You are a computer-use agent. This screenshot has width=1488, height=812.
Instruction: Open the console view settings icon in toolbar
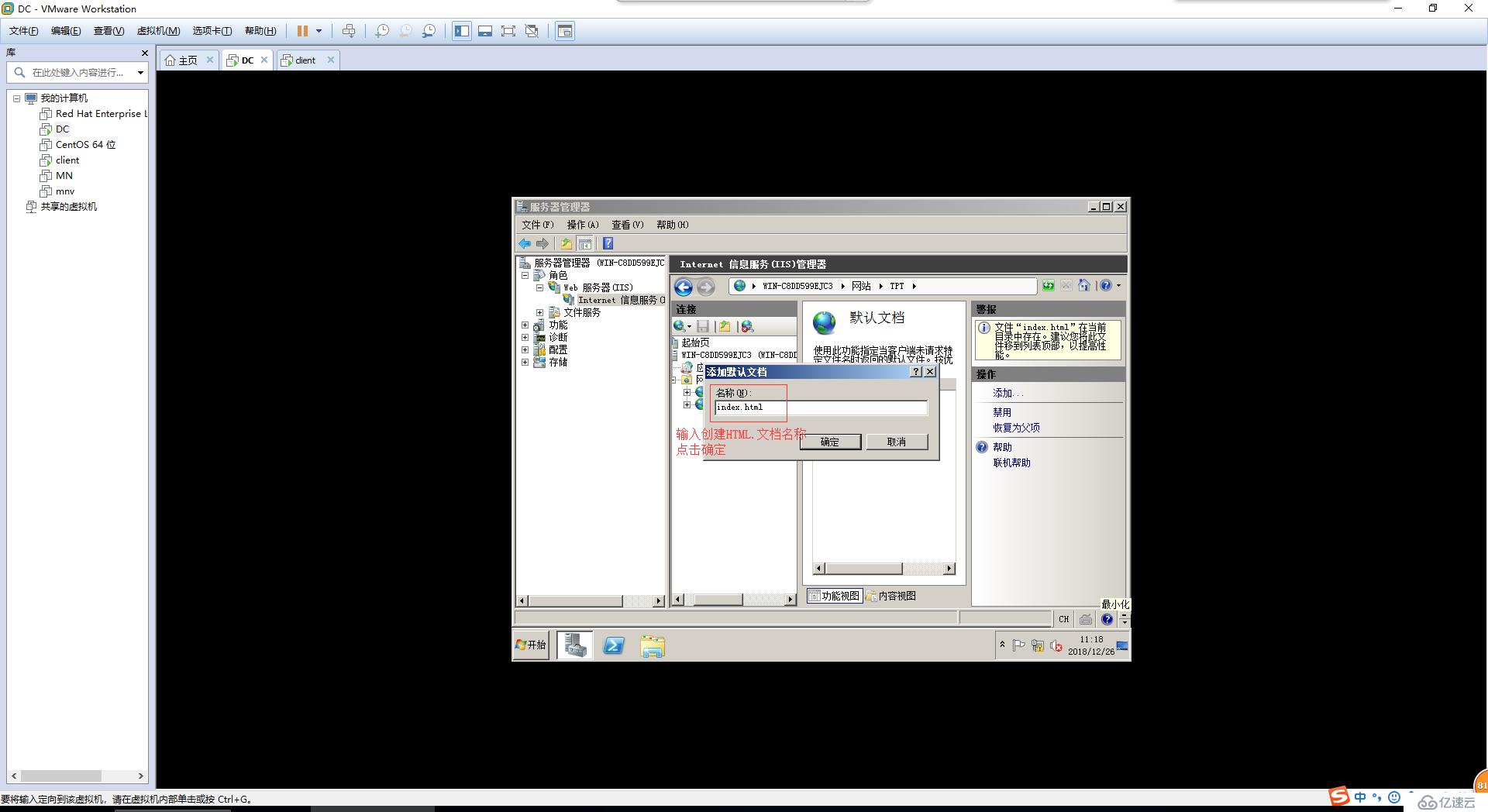coord(565,31)
